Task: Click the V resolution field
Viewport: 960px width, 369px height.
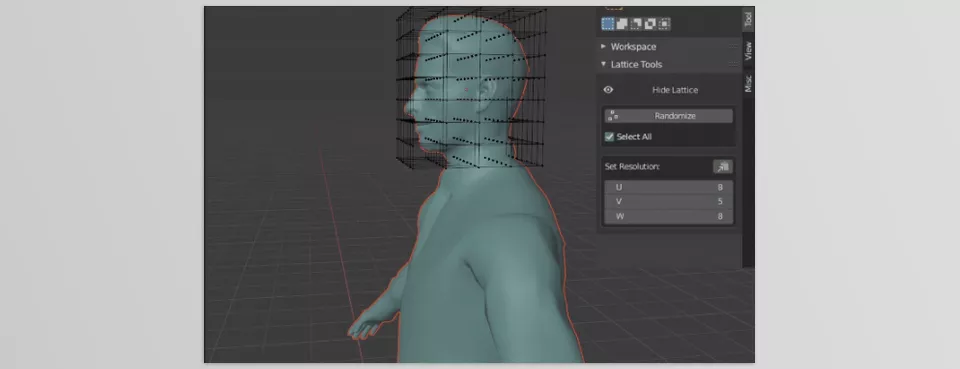Action: coord(669,201)
